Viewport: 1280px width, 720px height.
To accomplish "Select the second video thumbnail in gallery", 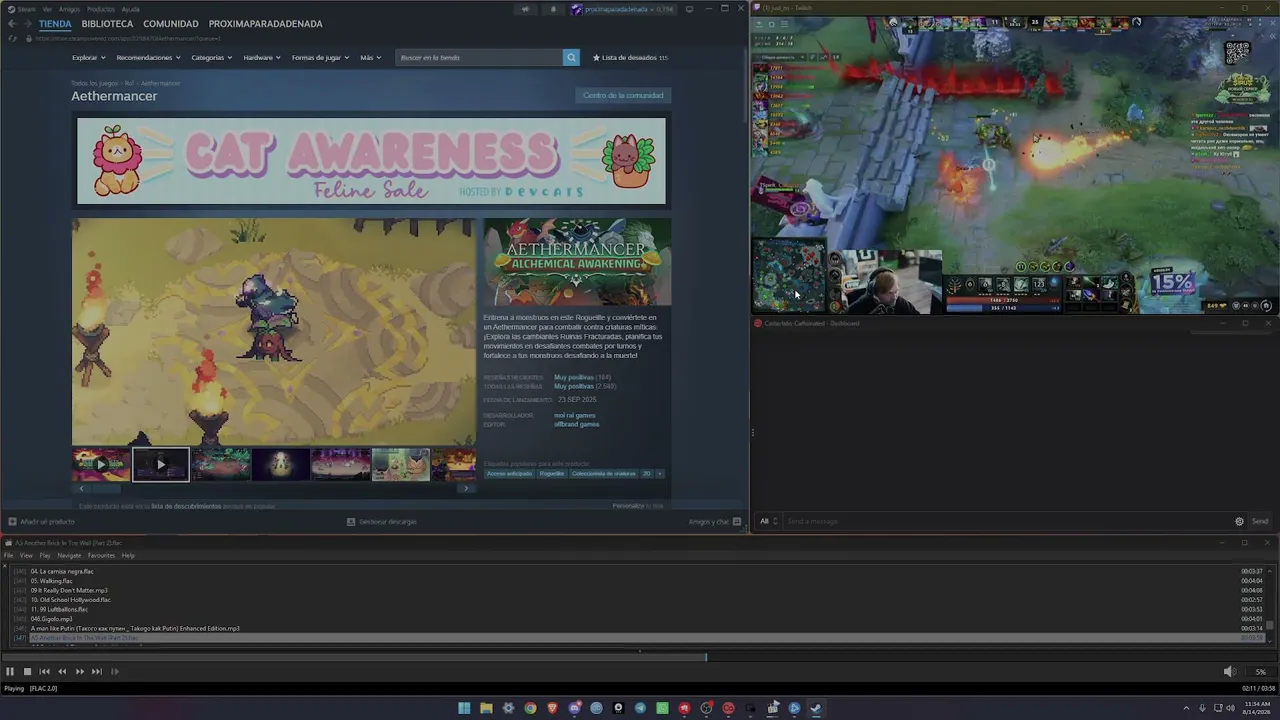I will click(x=161, y=464).
